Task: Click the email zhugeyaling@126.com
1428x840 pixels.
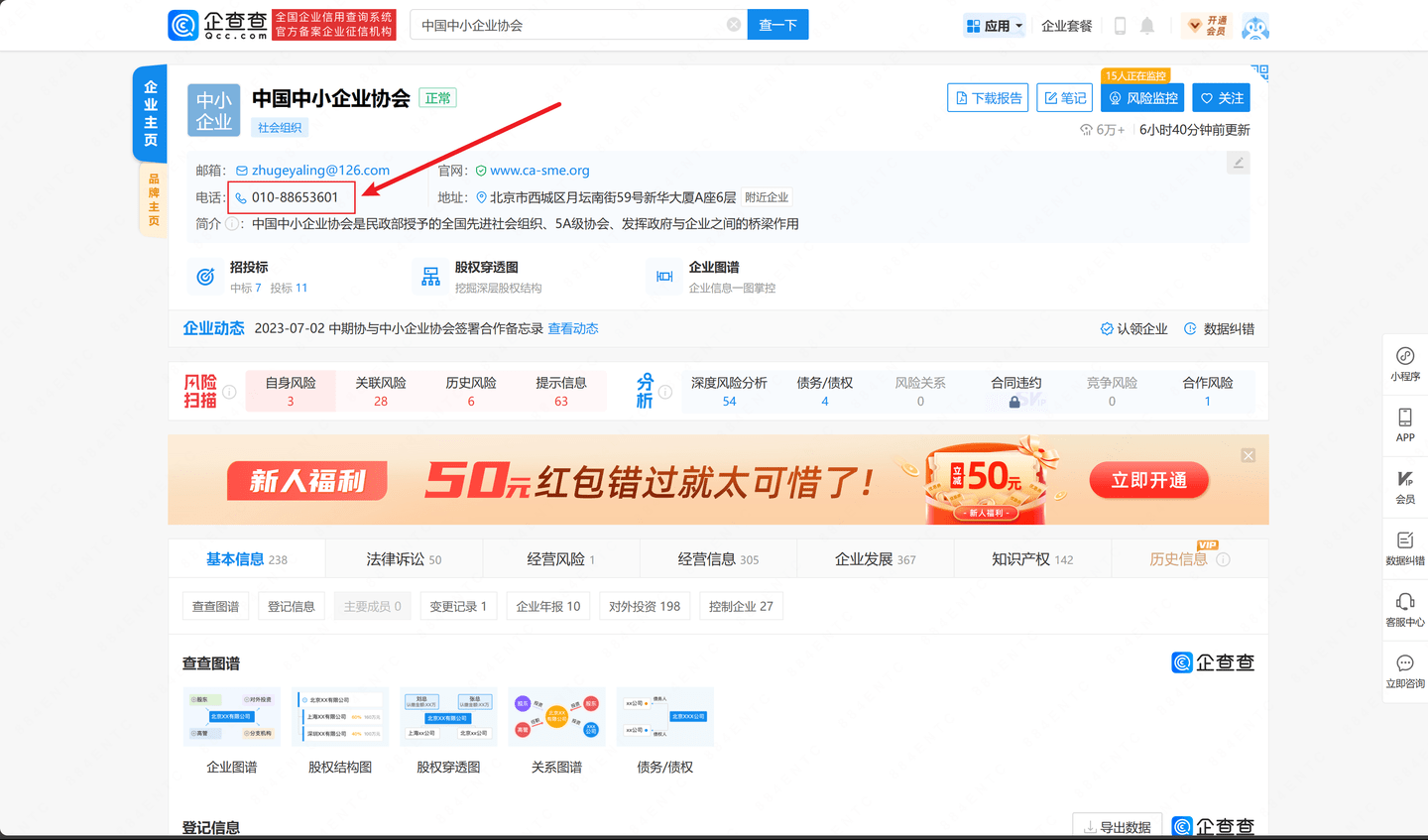Action: [x=320, y=171]
